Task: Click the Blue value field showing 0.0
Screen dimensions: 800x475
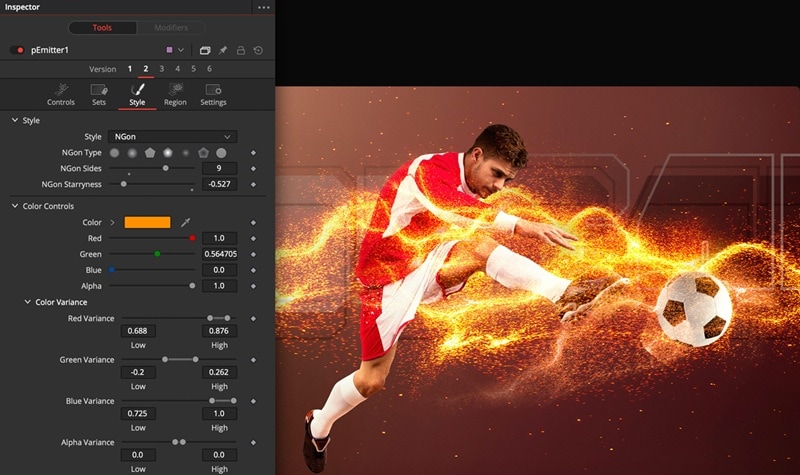Action: [219, 269]
